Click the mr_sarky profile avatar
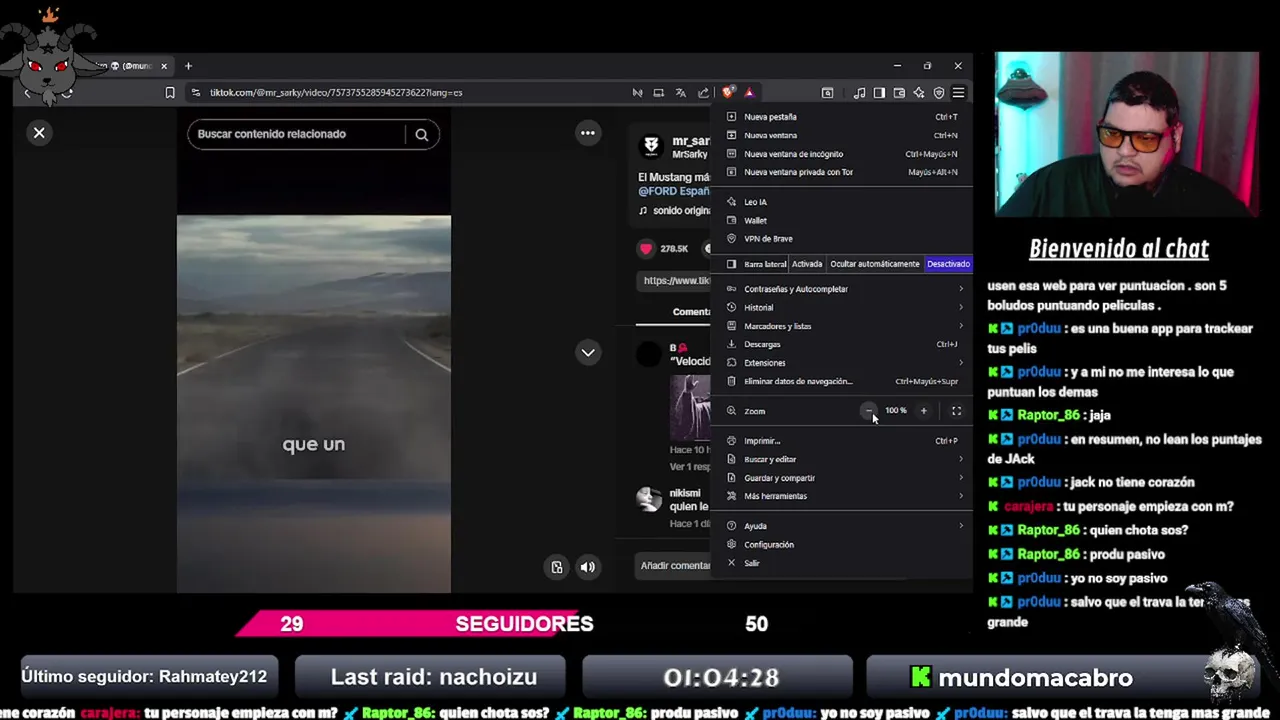 651,147
